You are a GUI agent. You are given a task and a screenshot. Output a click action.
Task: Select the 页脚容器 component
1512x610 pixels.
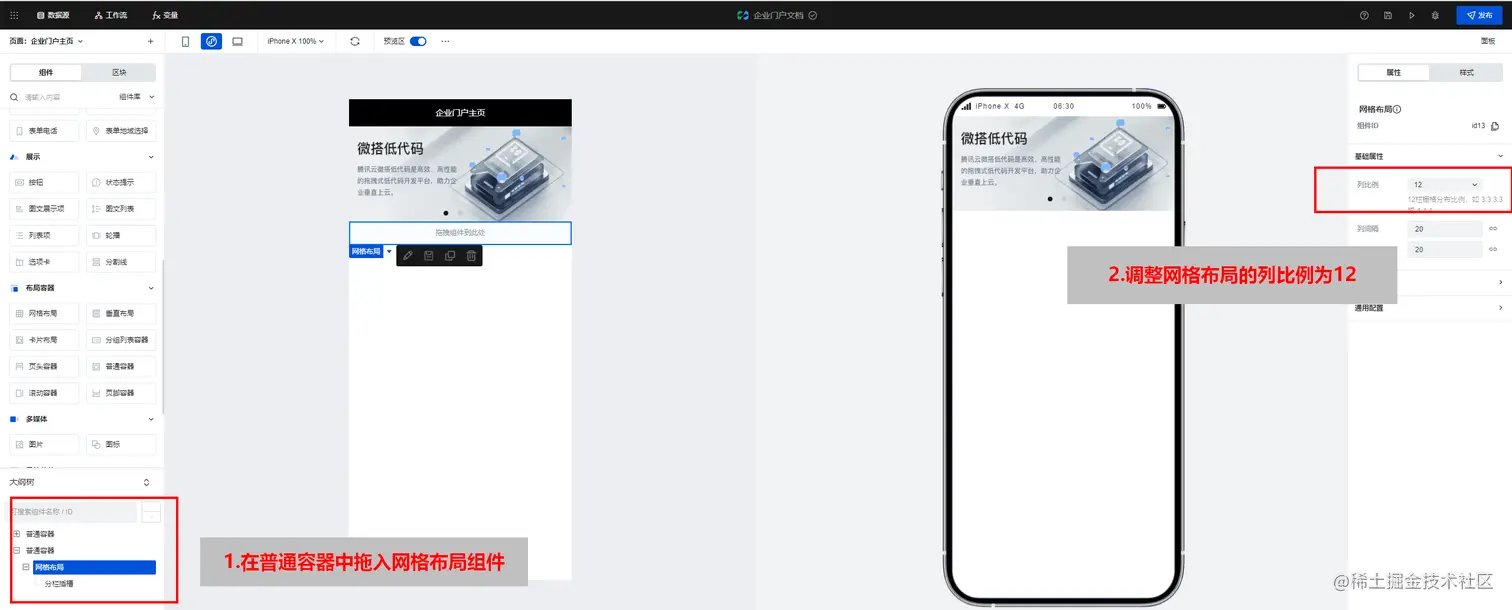click(x=121, y=393)
